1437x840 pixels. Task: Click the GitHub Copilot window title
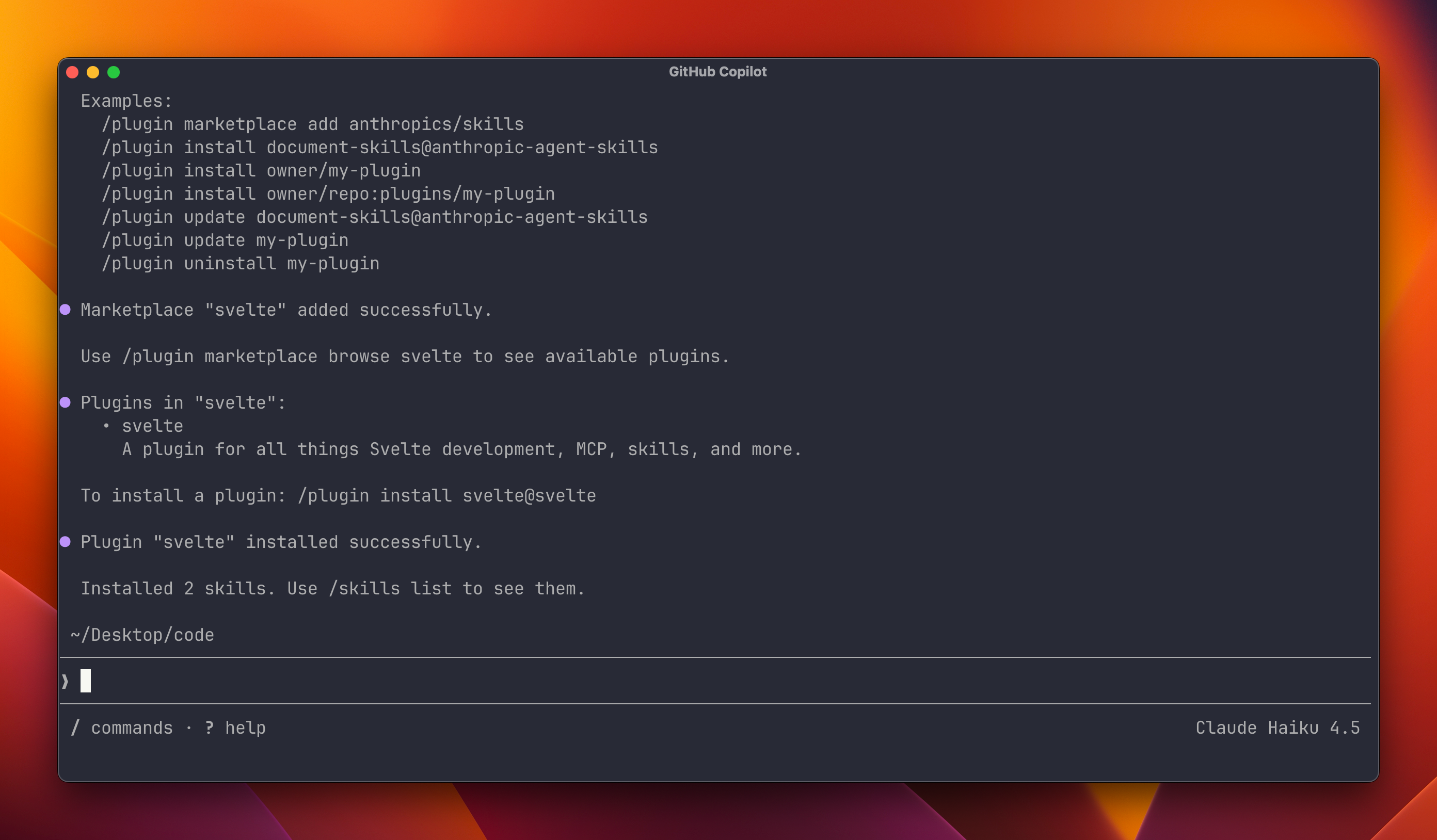tap(717, 72)
